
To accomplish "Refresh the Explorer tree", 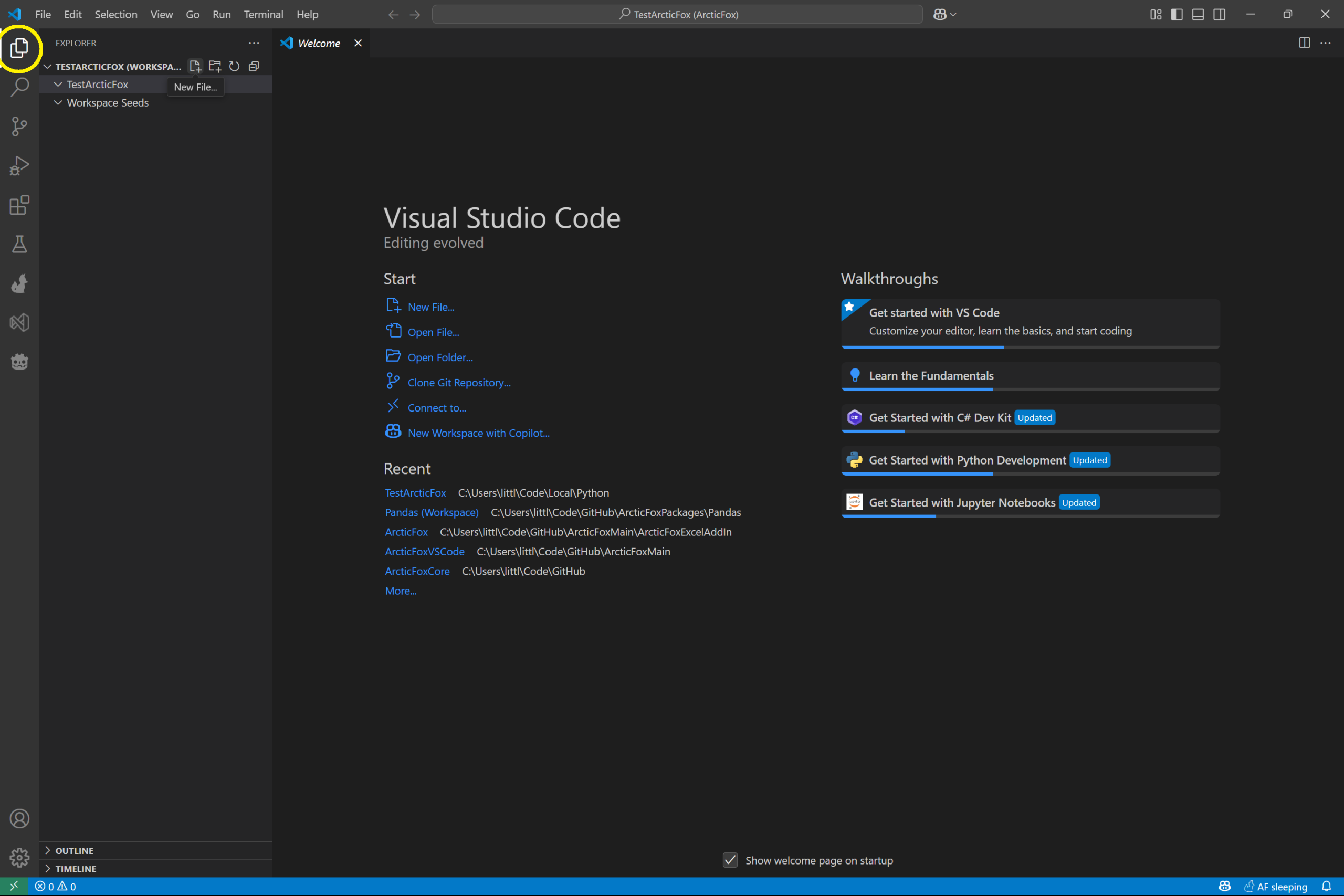I will click(x=234, y=66).
